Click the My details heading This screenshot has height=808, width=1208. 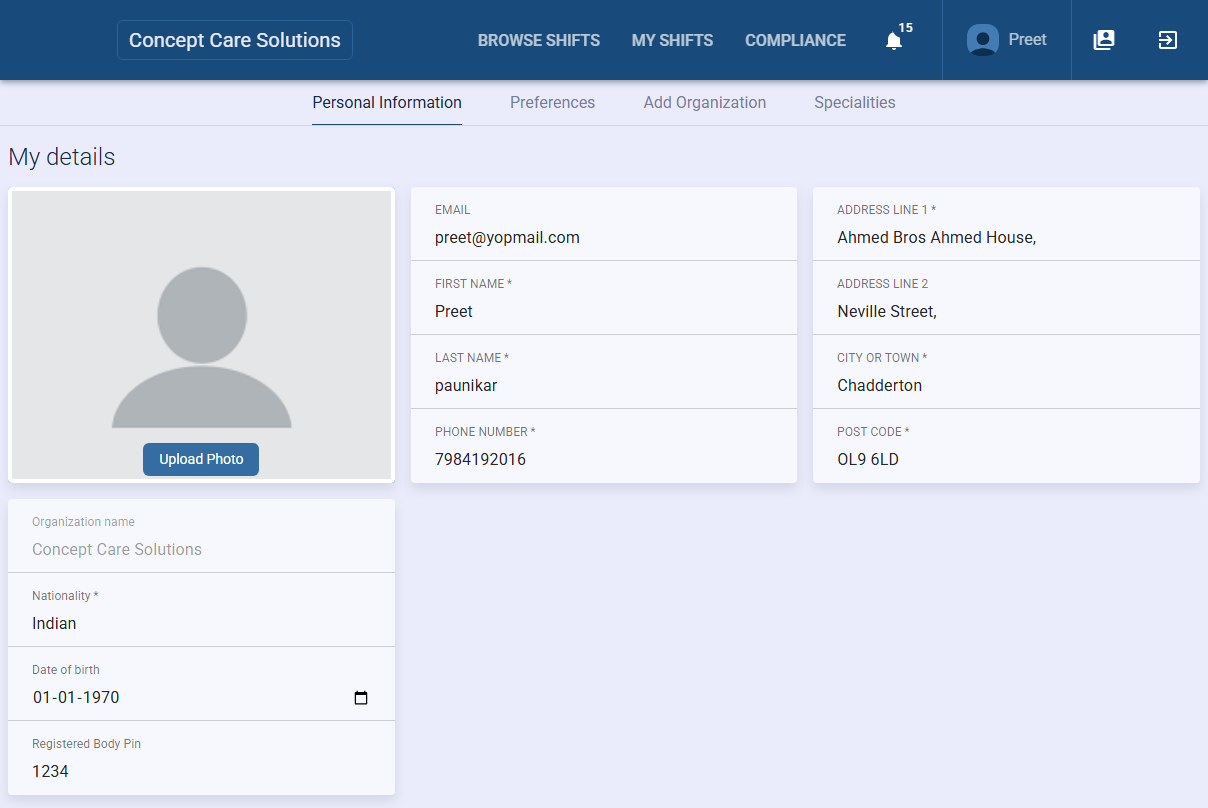(x=62, y=157)
